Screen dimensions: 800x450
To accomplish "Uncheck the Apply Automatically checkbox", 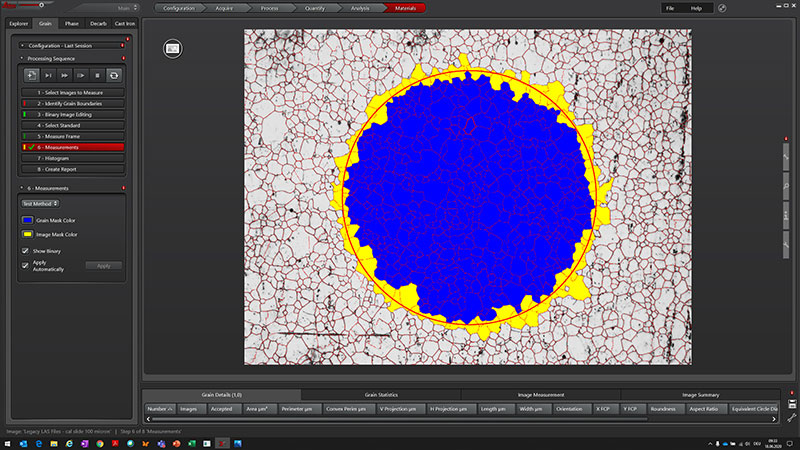I will [26, 264].
